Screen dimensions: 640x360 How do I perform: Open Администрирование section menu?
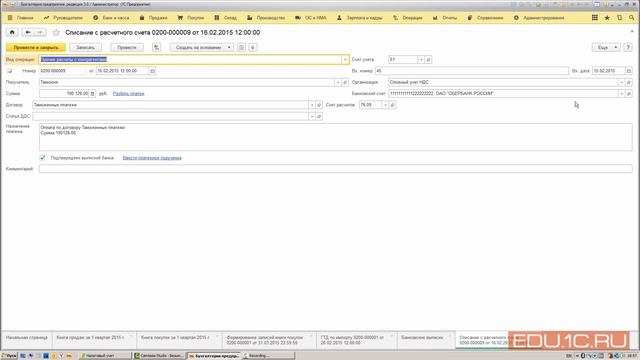(x=539, y=18)
